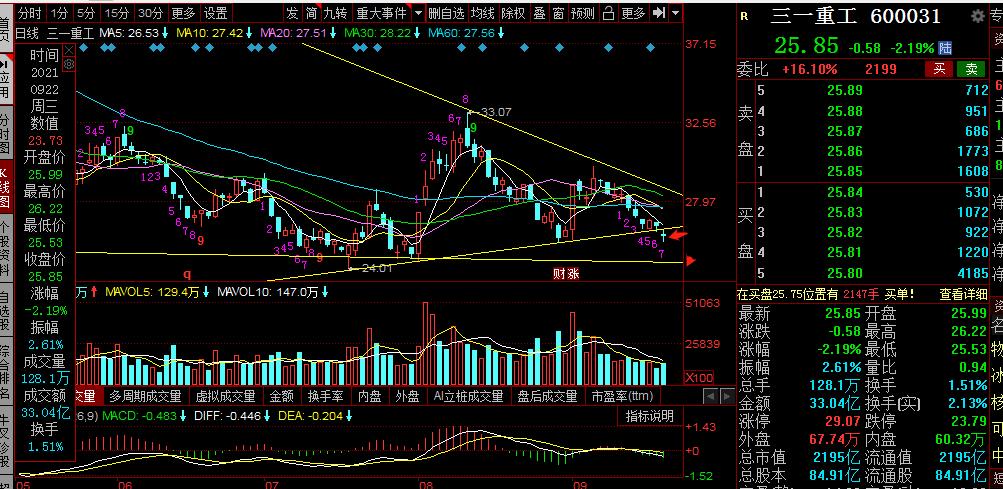Switch to 市盈率(ttm) indicator tab
Image resolution: width=1003 pixels, height=489 pixels.
coord(622,396)
